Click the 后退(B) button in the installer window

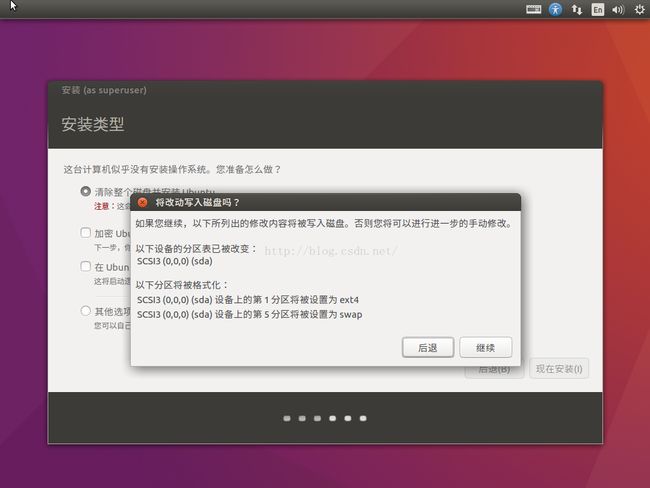tap(494, 370)
